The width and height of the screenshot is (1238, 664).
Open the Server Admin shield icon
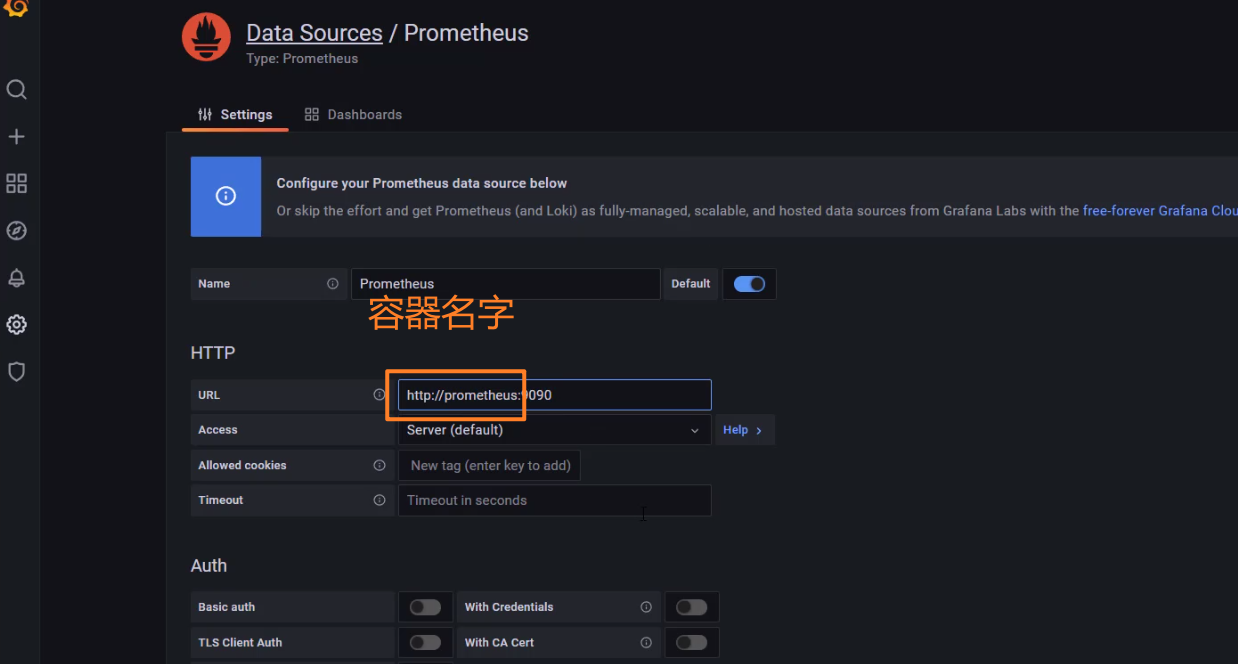click(16, 372)
